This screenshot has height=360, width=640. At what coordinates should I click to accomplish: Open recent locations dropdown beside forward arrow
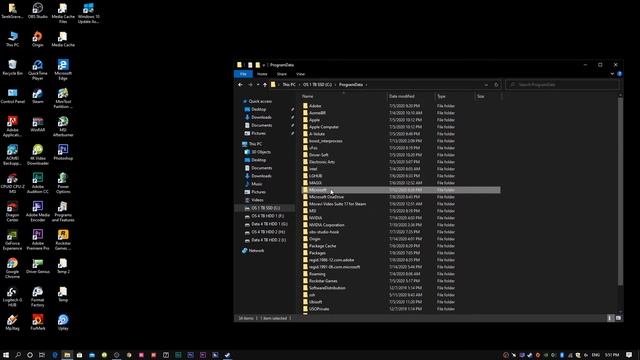(258, 85)
